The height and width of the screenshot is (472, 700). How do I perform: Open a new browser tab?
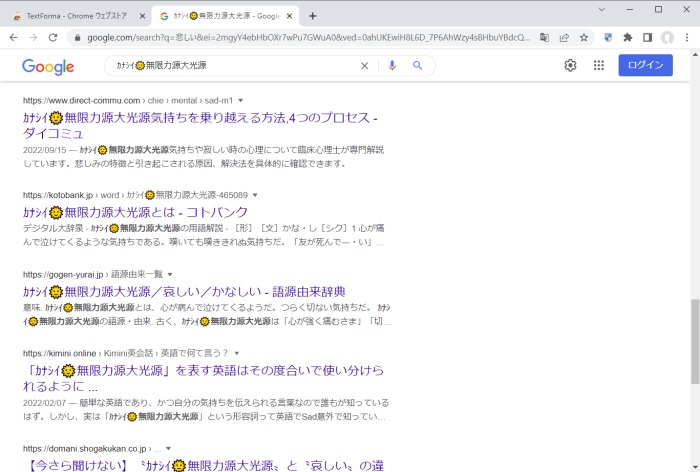(313, 16)
